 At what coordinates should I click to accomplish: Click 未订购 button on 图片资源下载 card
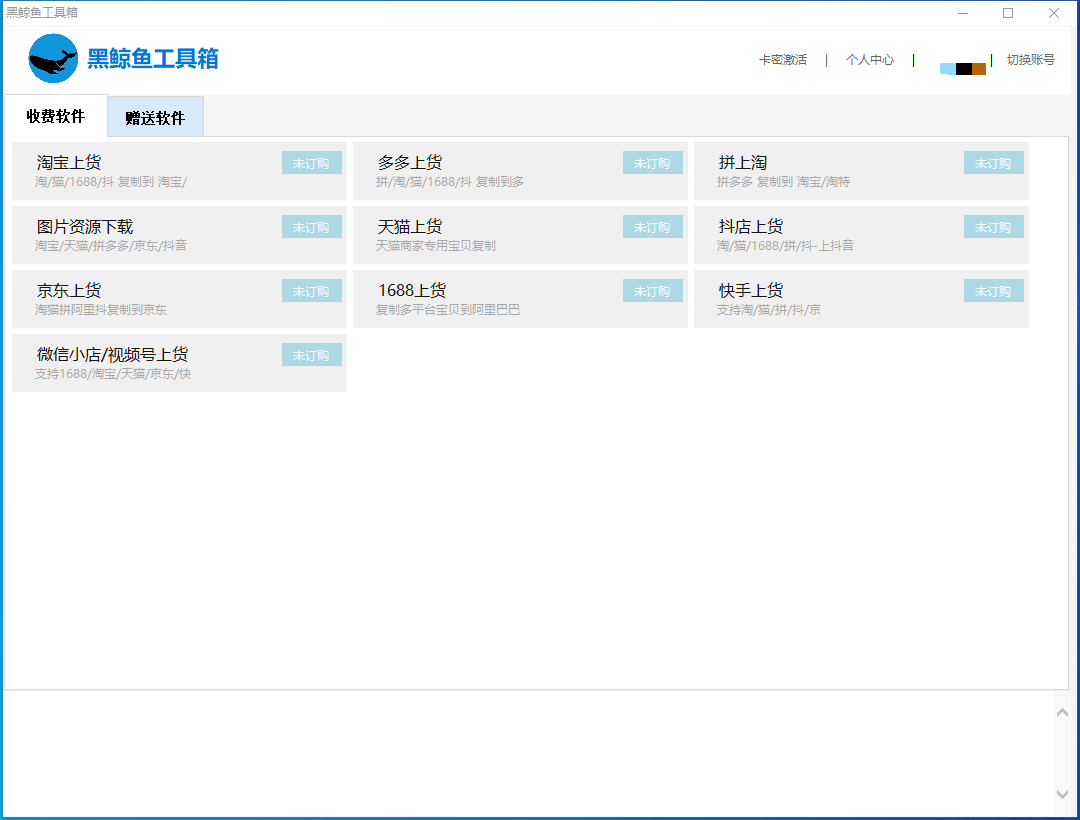click(311, 226)
